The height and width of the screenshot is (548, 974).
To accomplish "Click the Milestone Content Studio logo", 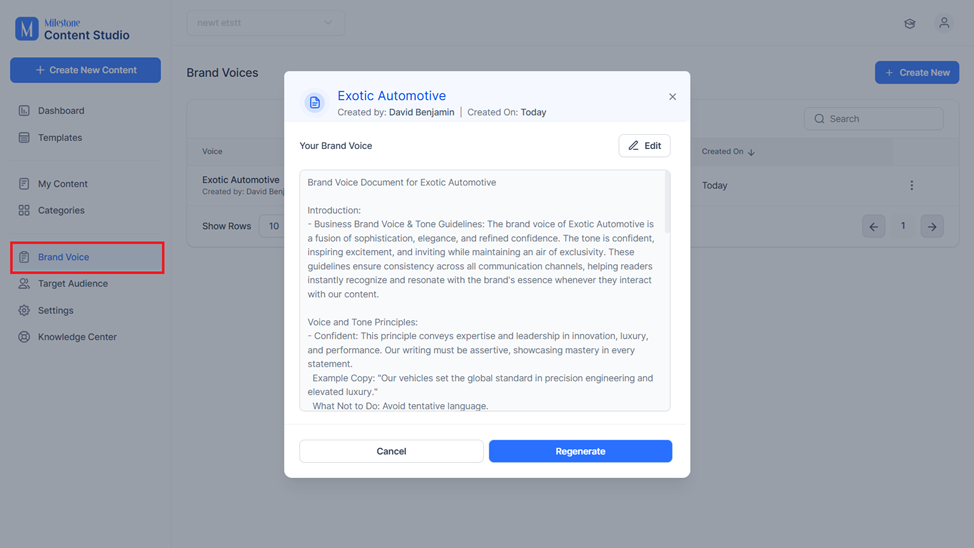I will pos(73,29).
